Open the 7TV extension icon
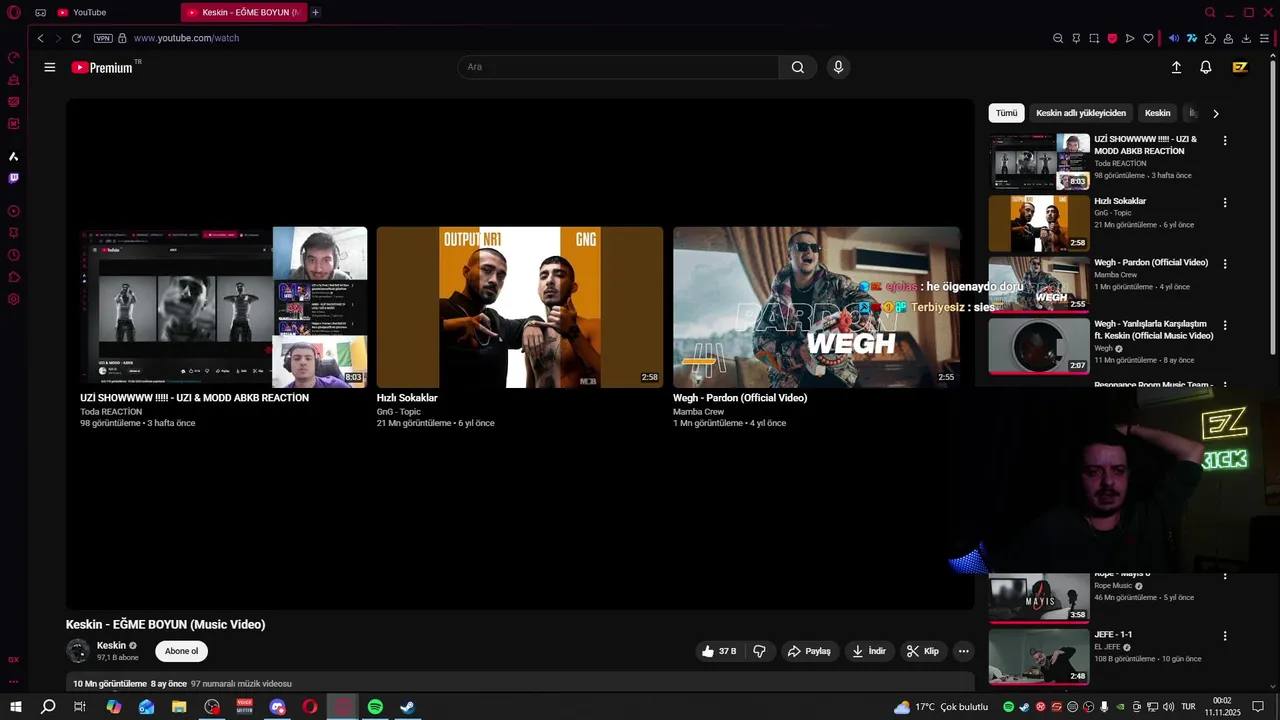This screenshot has height=720, width=1280. (x=1192, y=38)
